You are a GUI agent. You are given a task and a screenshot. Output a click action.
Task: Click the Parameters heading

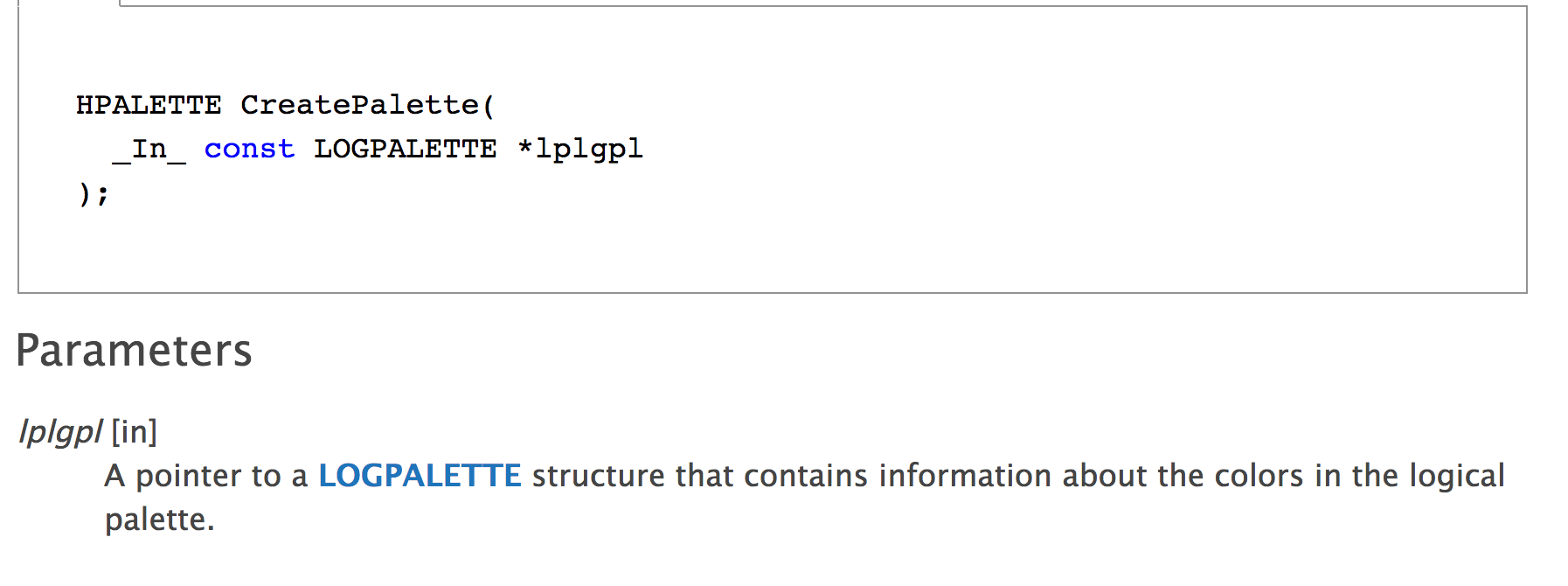(x=134, y=351)
